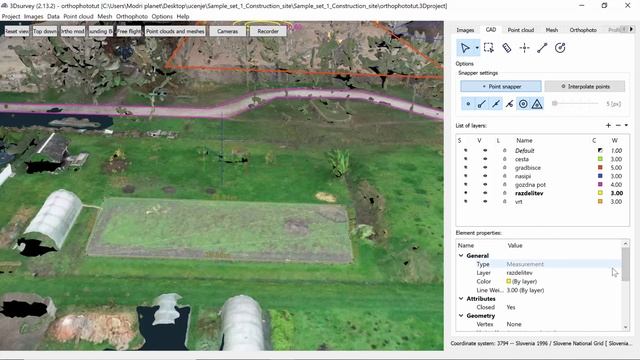This screenshot has height=360, width=640.
Task: Open the Data menu
Action: [x=53, y=16]
